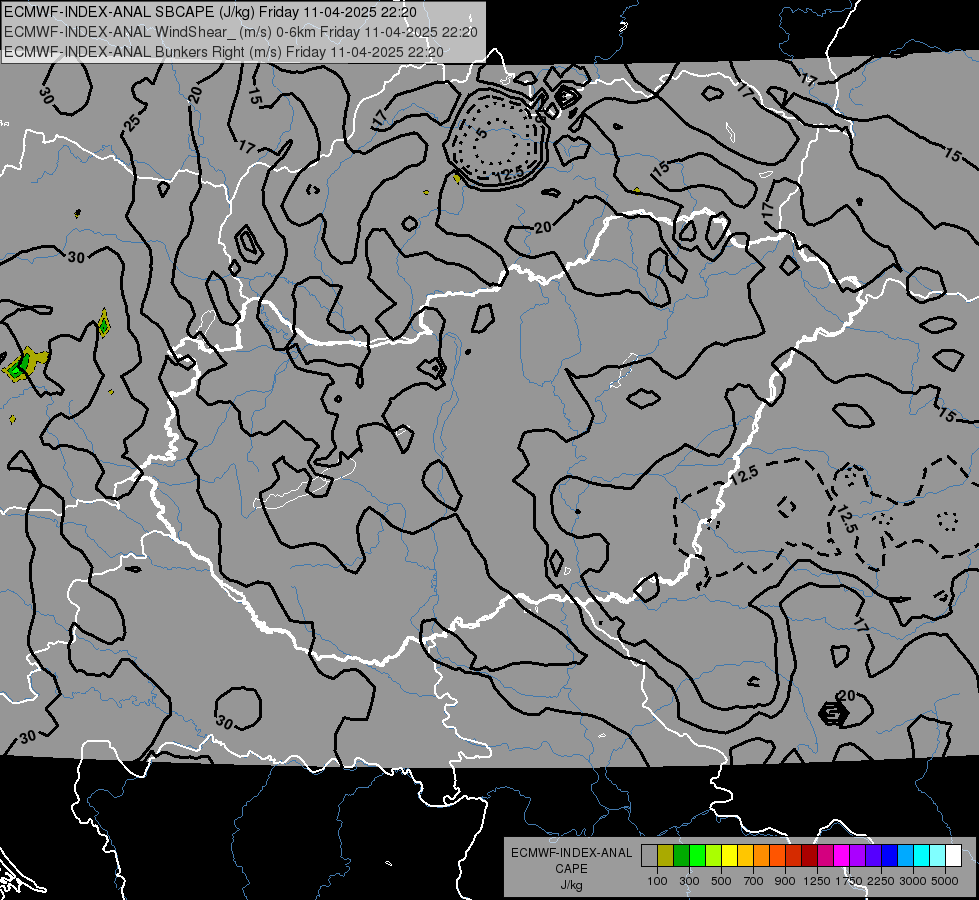The image size is (979, 900).
Task: Click the 100 tick label in the legend
Action: pos(657,881)
